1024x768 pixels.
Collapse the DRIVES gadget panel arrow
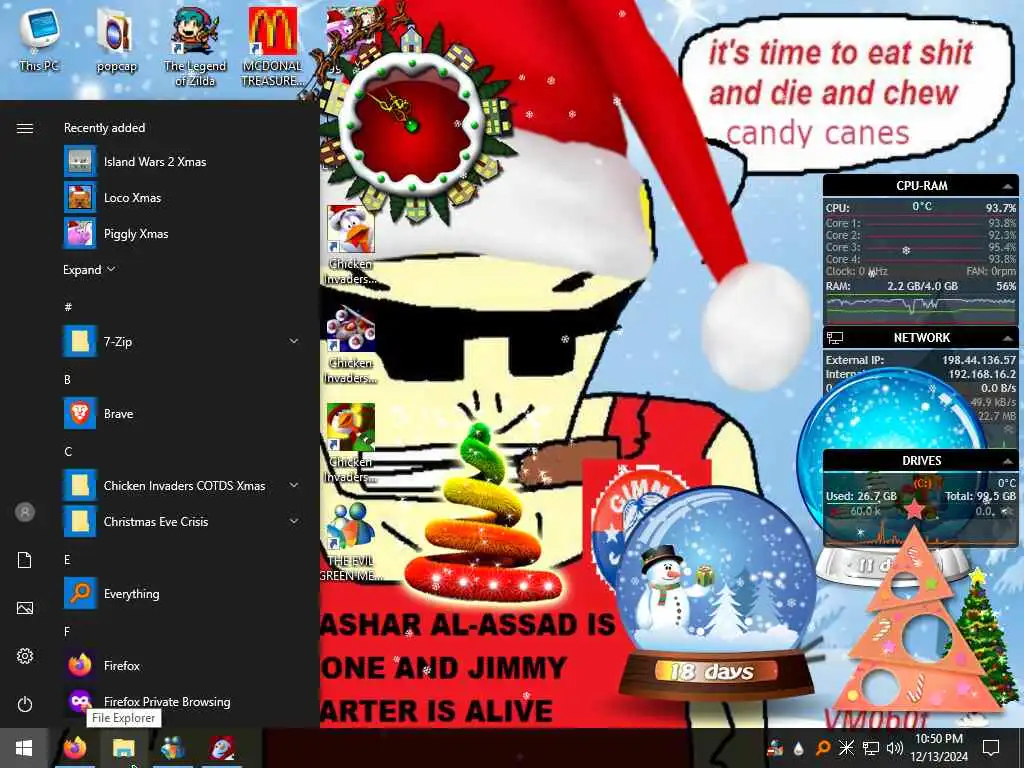click(1008, 461)
